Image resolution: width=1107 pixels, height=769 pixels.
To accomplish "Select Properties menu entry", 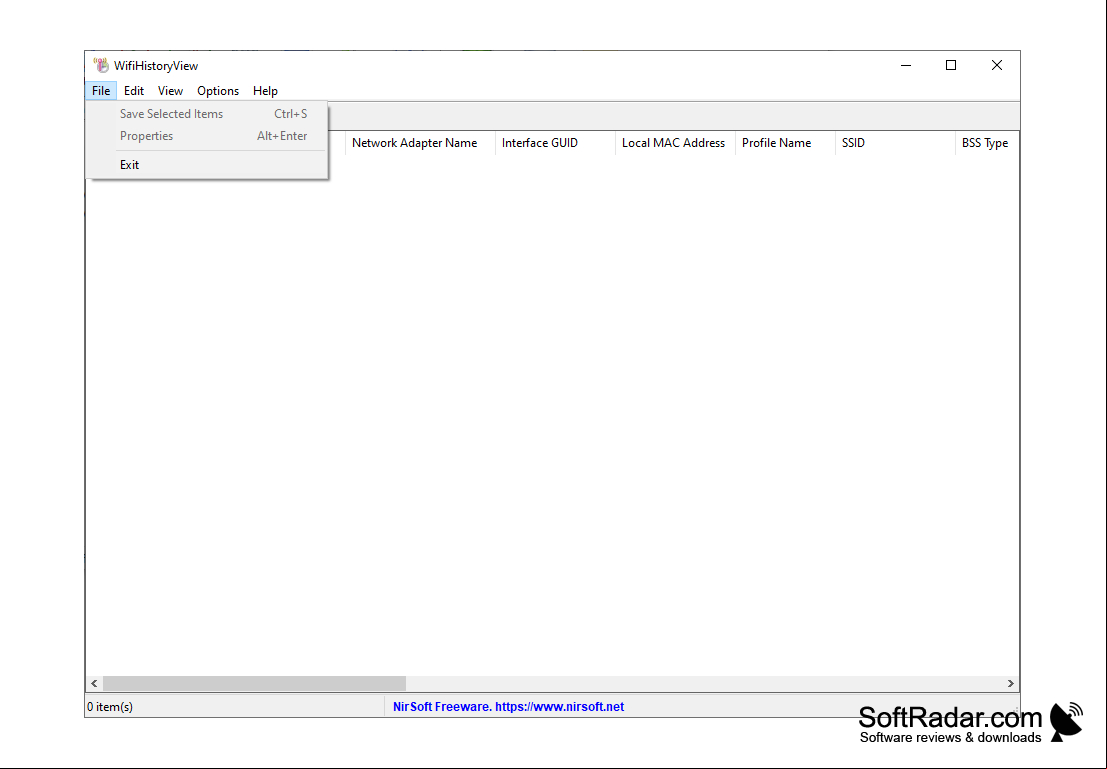I will (x=207, y=136).
